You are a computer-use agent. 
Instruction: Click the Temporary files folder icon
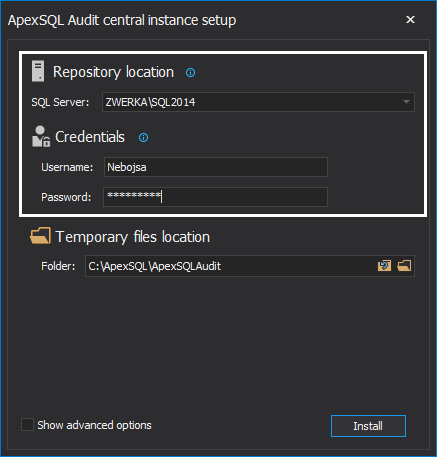click(x=40, y=236)
